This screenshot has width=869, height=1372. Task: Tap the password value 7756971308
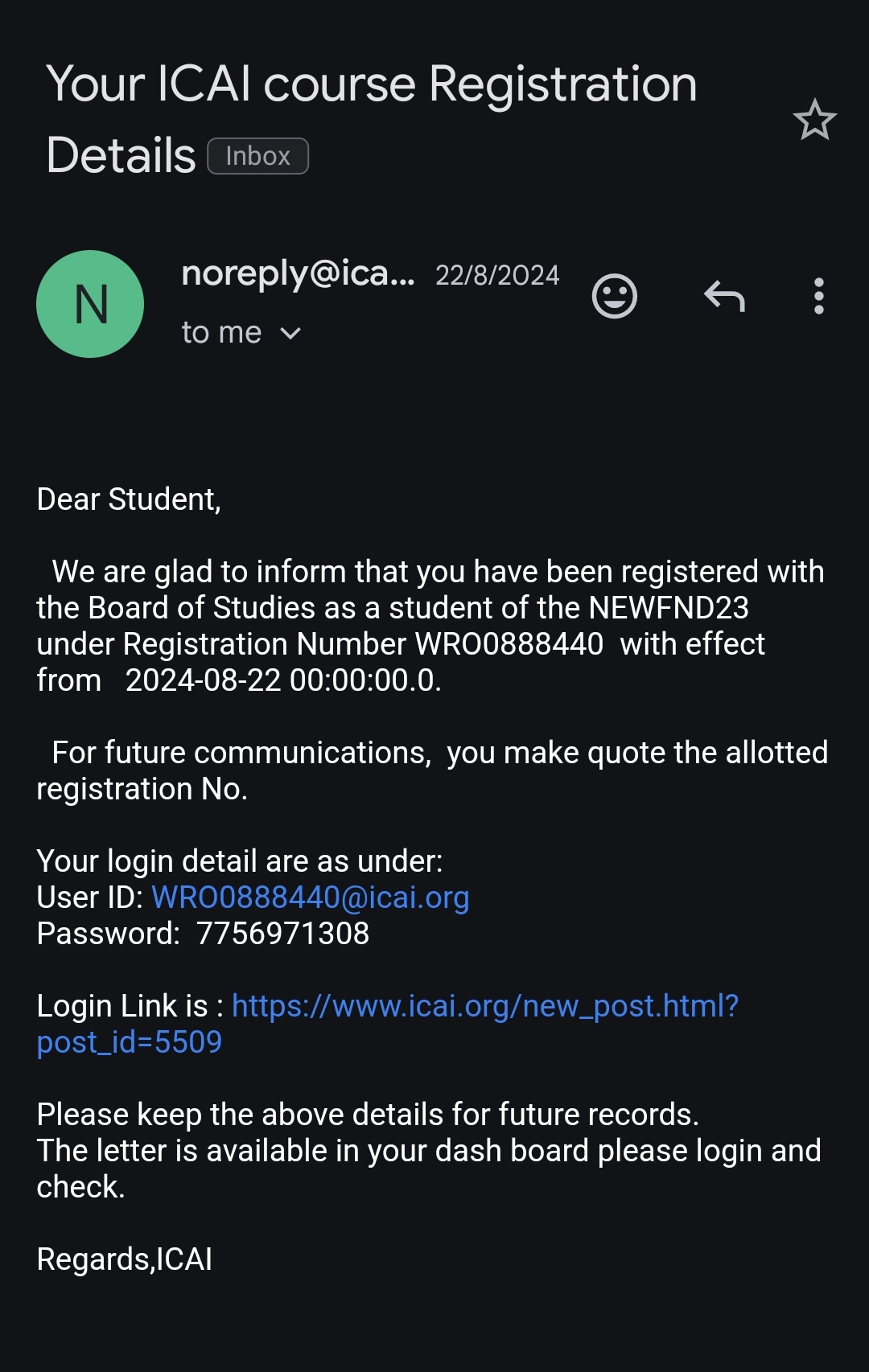click(x=282, y=934)
